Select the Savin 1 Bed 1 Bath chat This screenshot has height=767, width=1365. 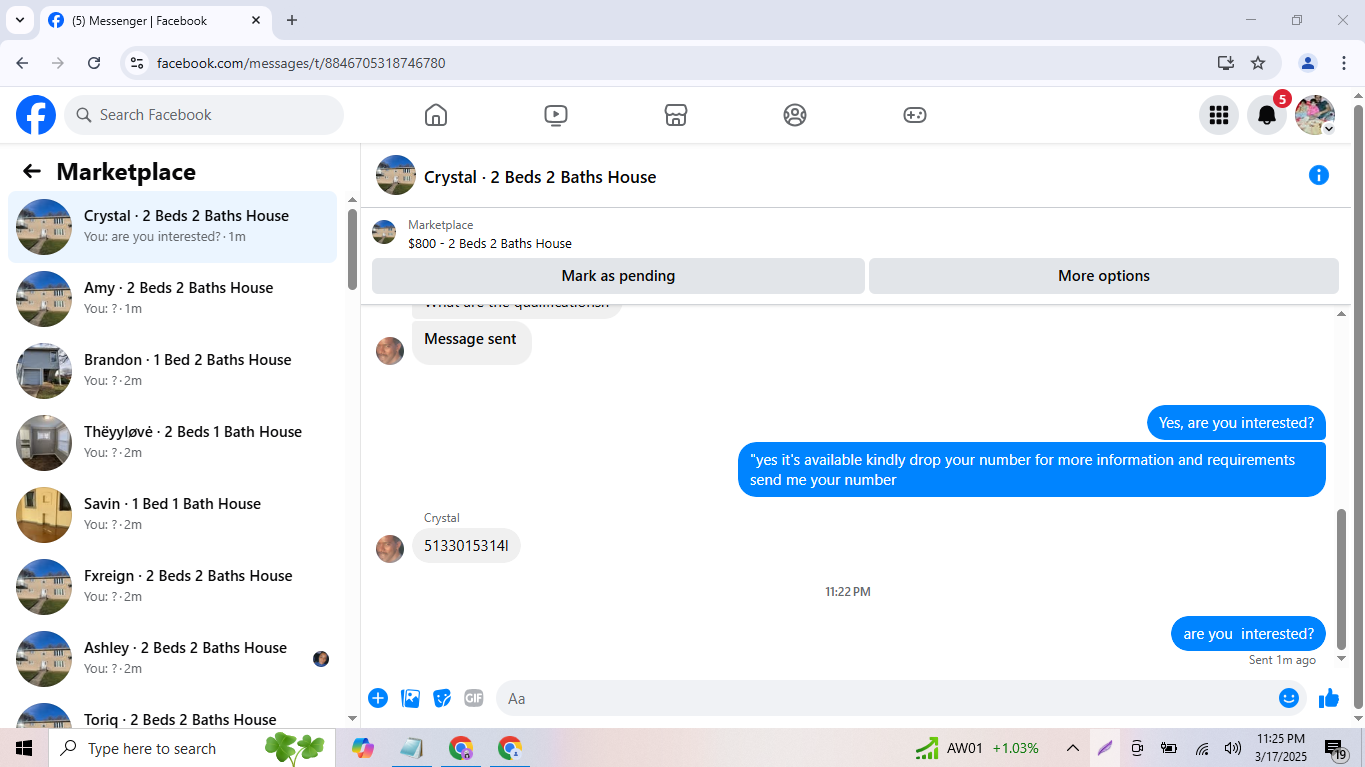173,515
